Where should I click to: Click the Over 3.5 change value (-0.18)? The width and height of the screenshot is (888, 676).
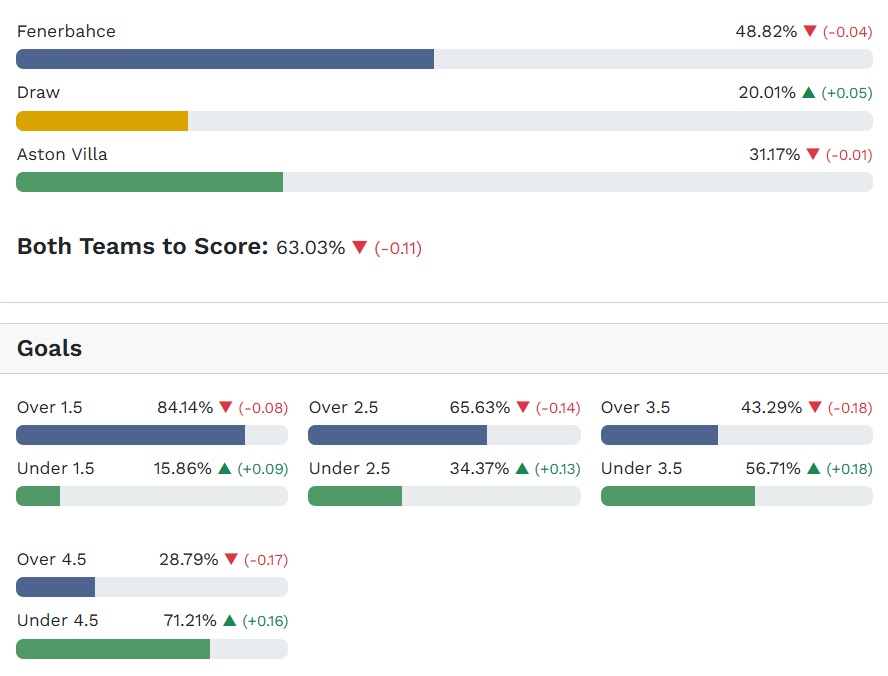point(849,408)
